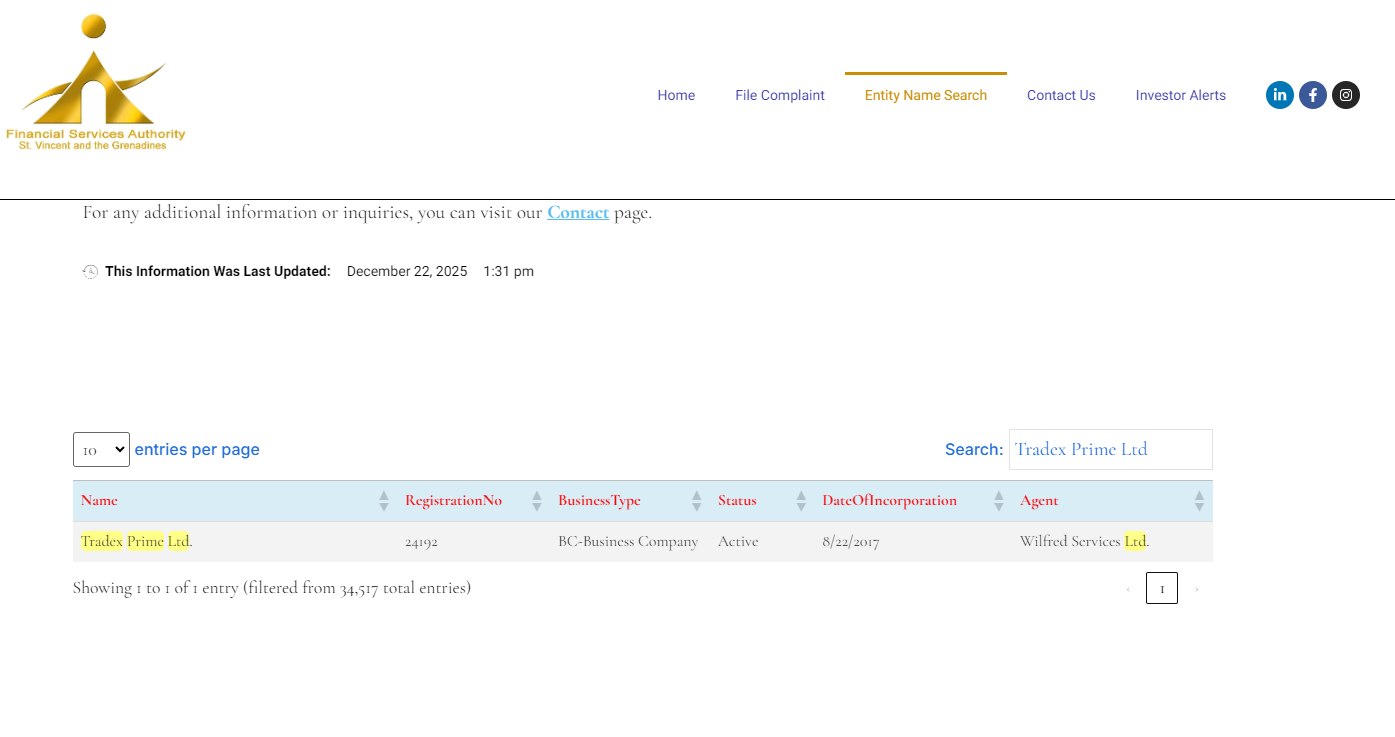Click the Agent column header label
Image resolution: width=1395 pixels, height=737 pixels.
(x=1039, y=501)
